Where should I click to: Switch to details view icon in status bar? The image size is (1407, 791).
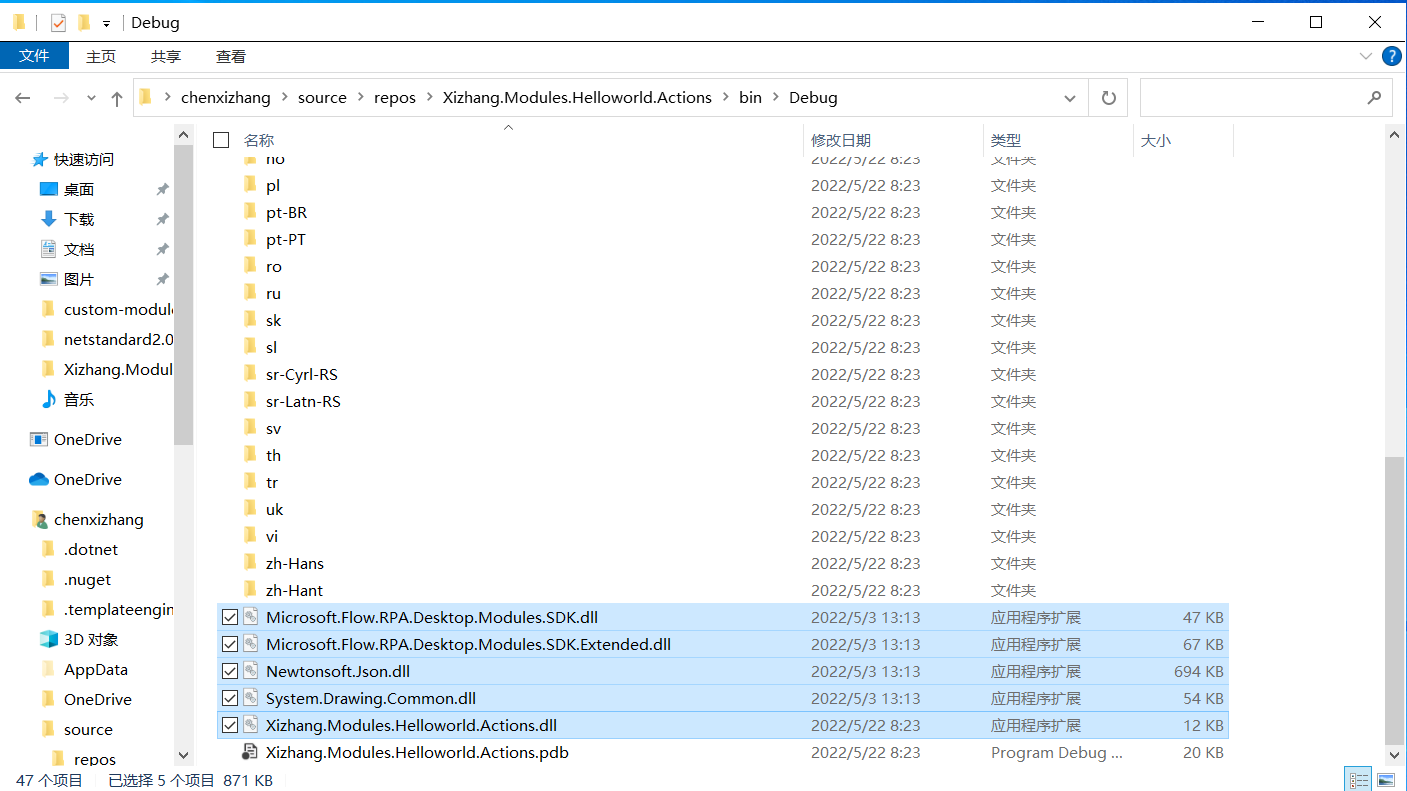(x=1358, y=780)
